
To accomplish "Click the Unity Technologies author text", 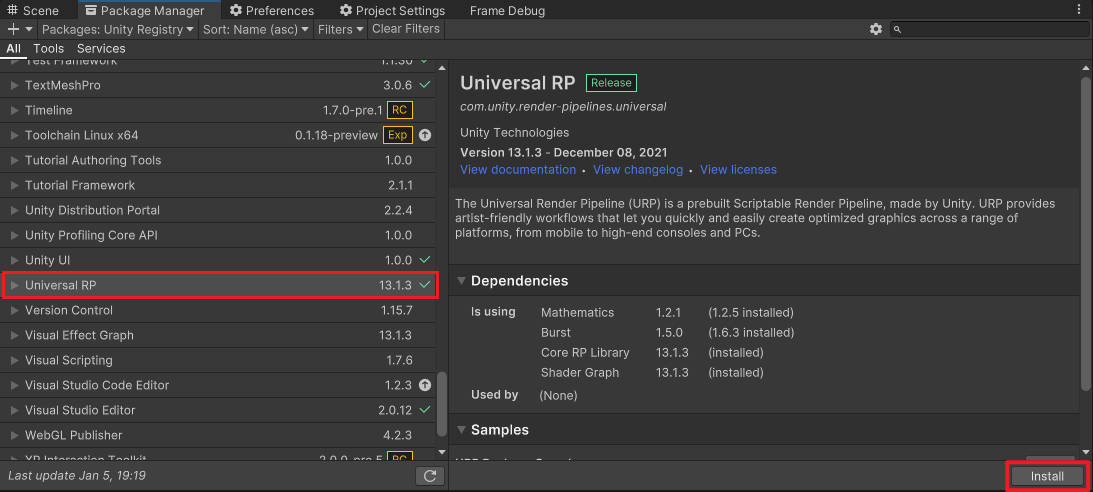I will coord(514,132).
